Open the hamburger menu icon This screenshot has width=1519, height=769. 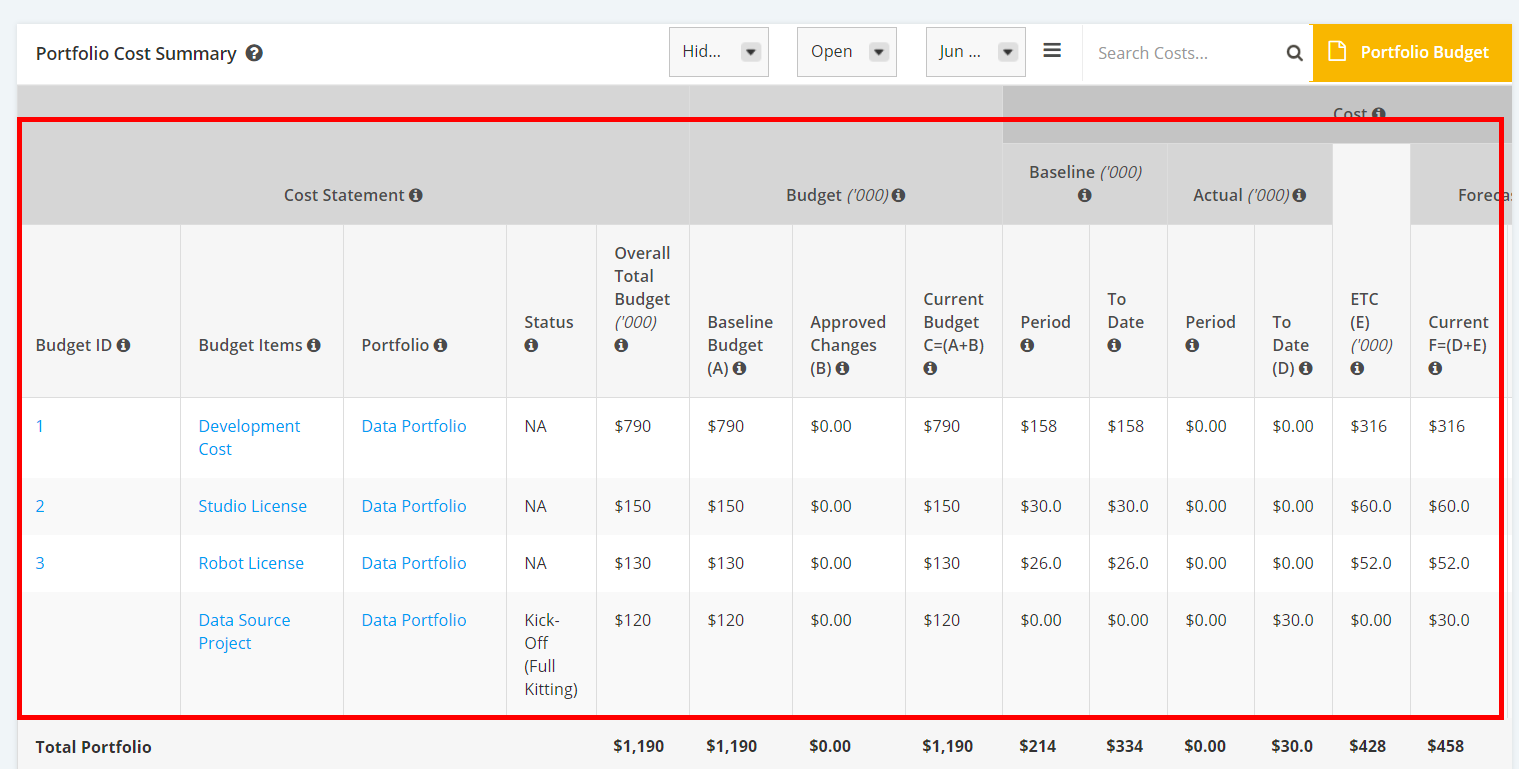[1052, 50]
